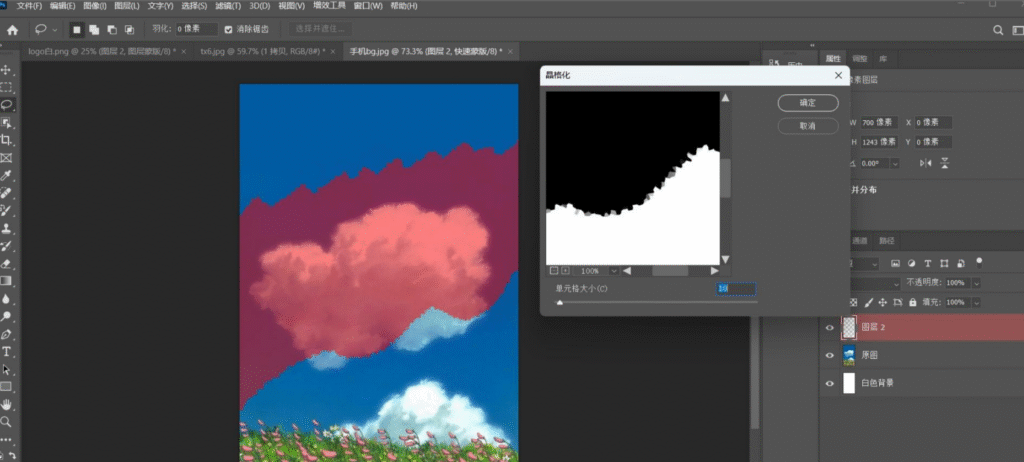
Task: Toggle lock position icon in Layers panel
Action: pos(882,303)
